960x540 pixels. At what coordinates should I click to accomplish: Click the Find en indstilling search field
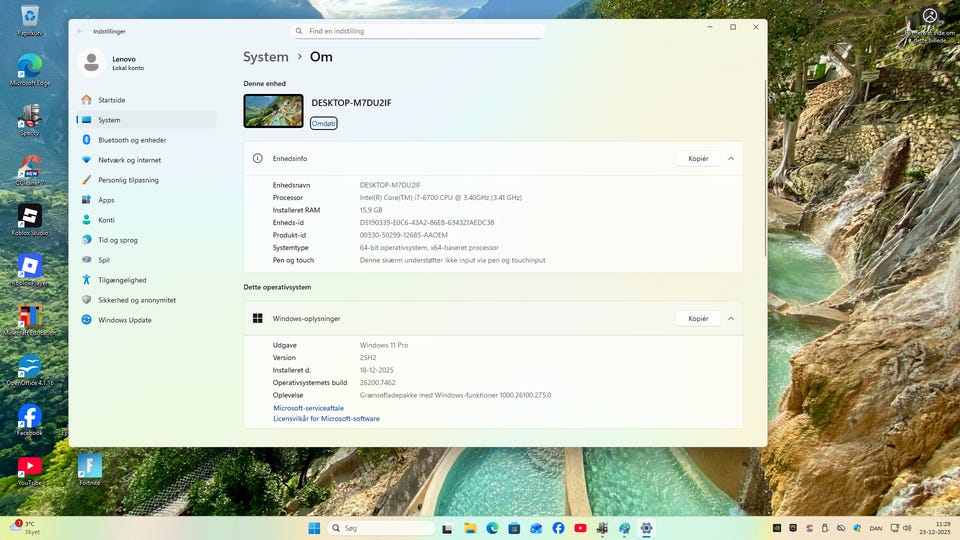point(420,31)
